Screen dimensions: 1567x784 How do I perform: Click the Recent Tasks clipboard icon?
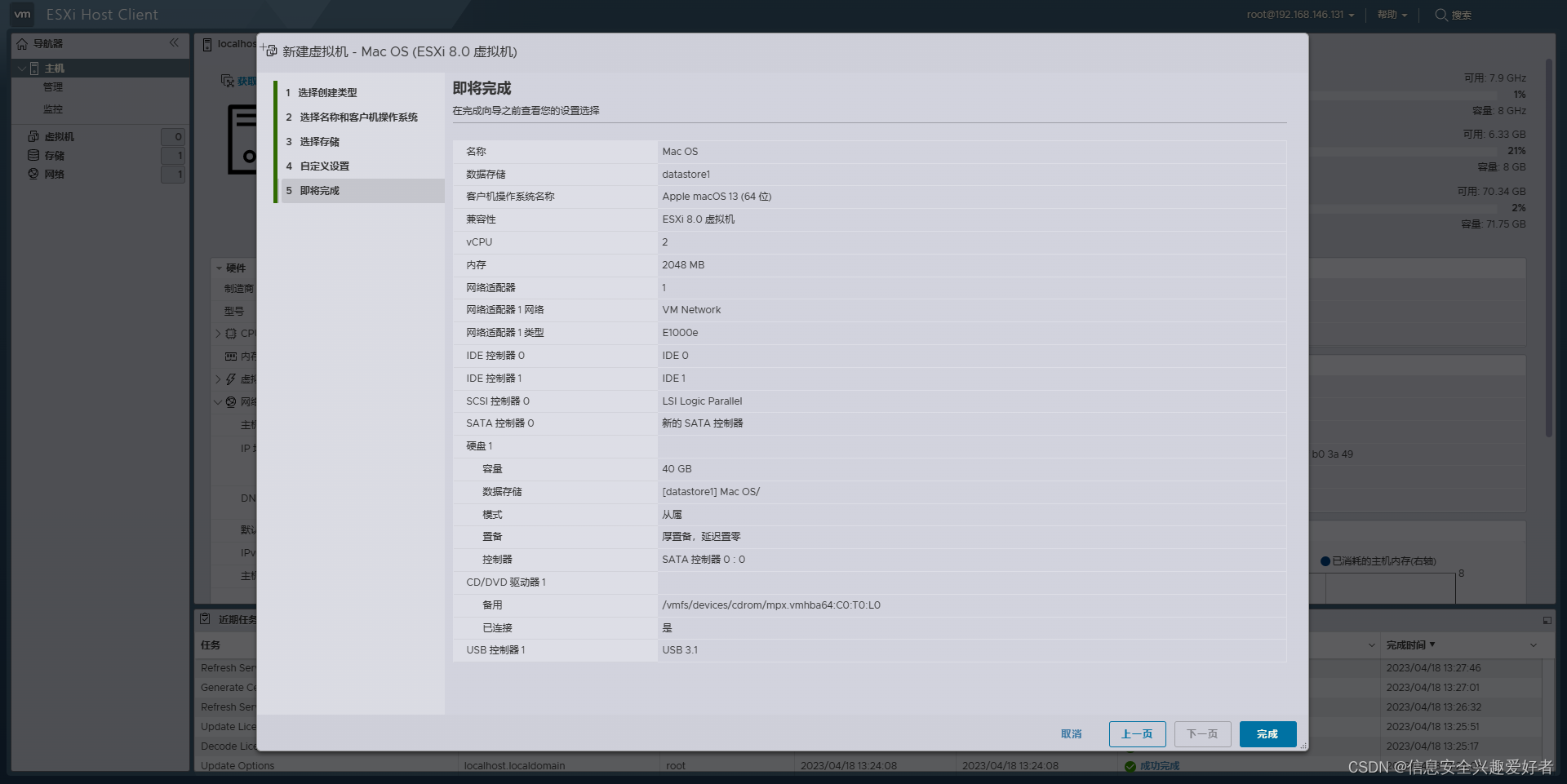206,619
